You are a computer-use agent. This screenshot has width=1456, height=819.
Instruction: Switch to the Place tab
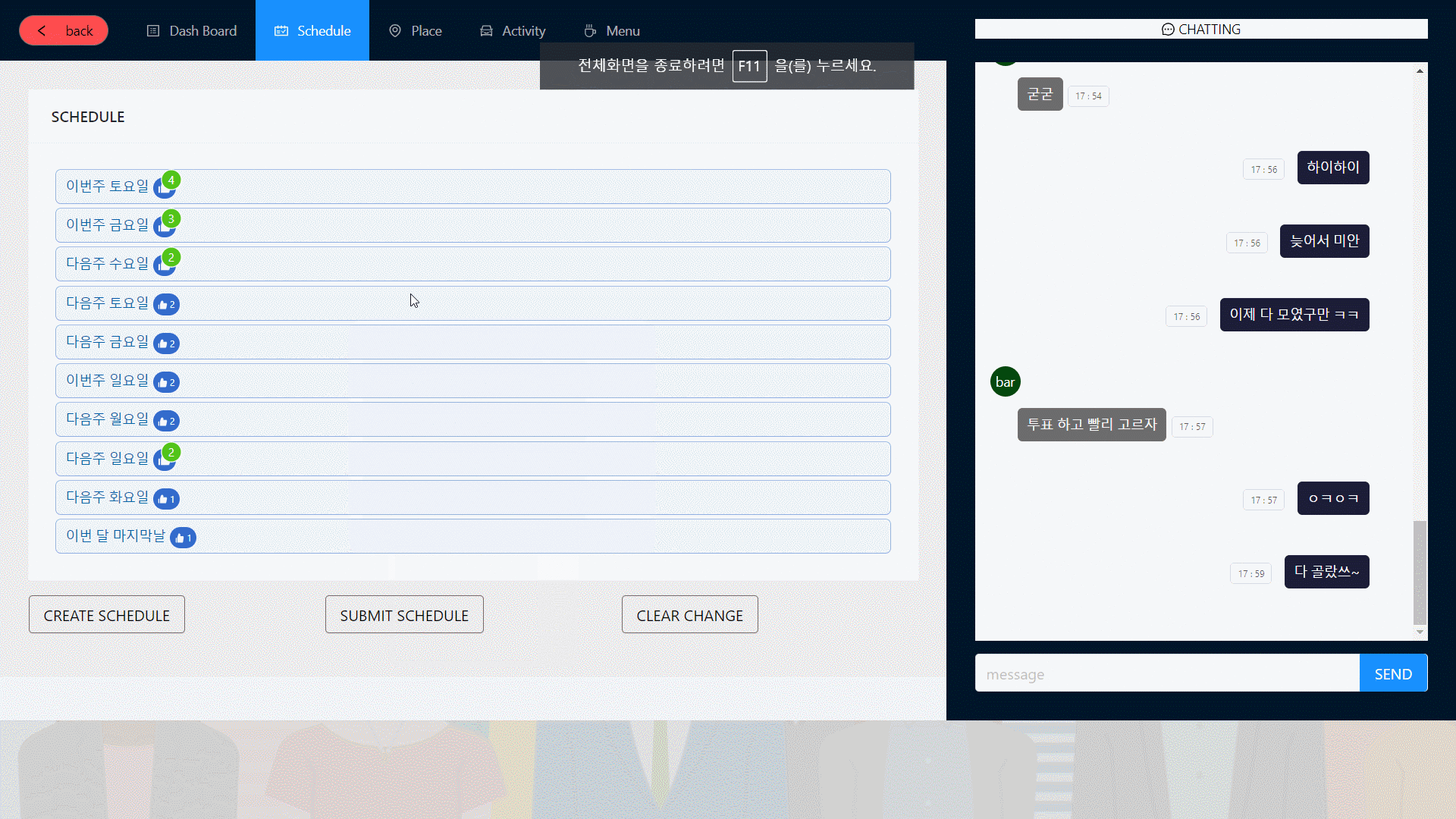pyautogui.click(x=416, y=30)
